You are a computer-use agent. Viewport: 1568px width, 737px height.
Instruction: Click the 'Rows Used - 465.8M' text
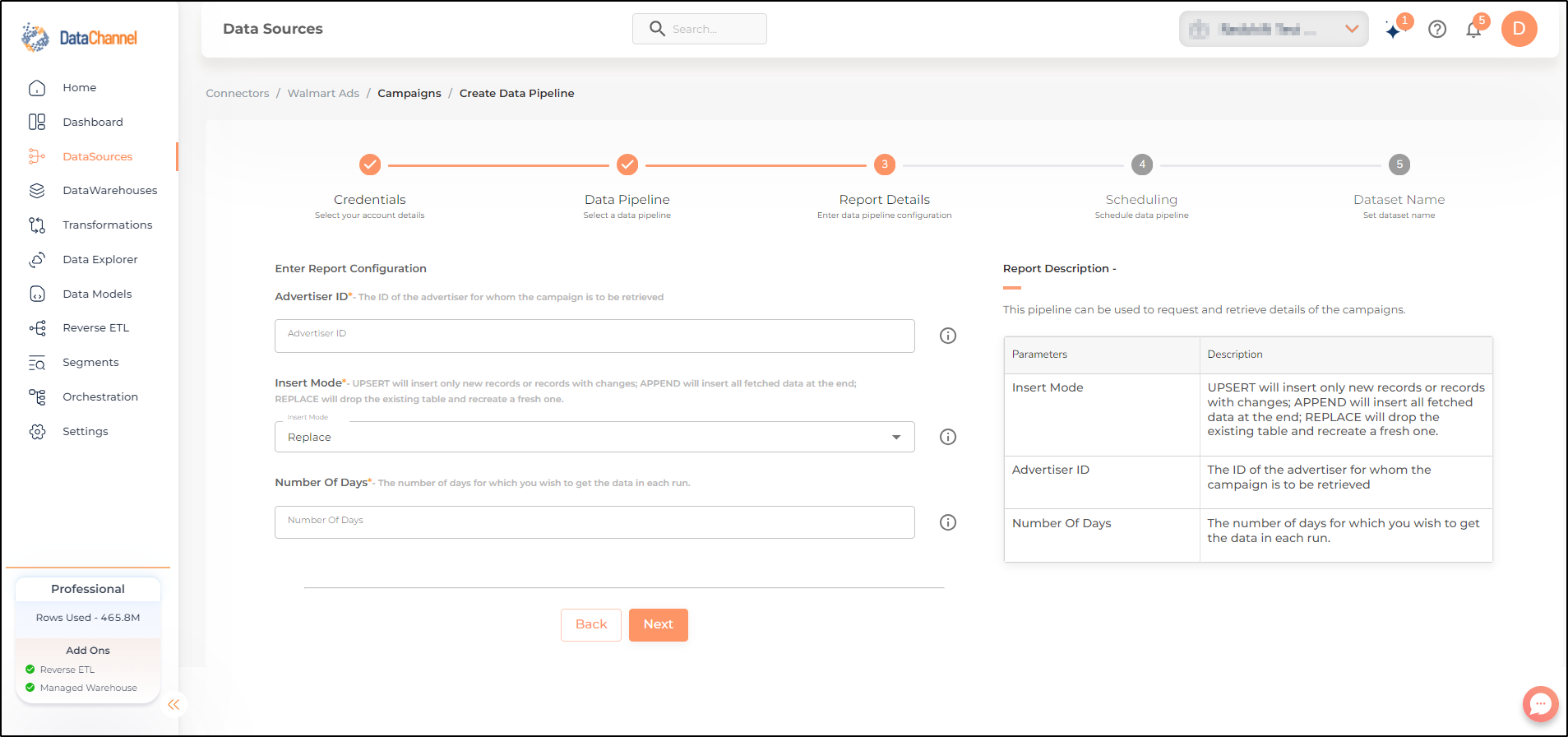coord(88,618)
